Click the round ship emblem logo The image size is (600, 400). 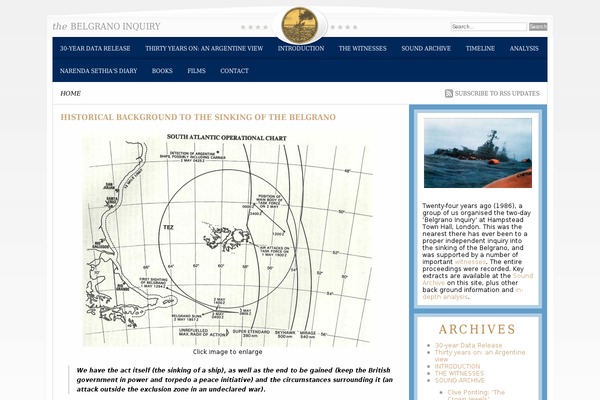[x=300, y=25]
